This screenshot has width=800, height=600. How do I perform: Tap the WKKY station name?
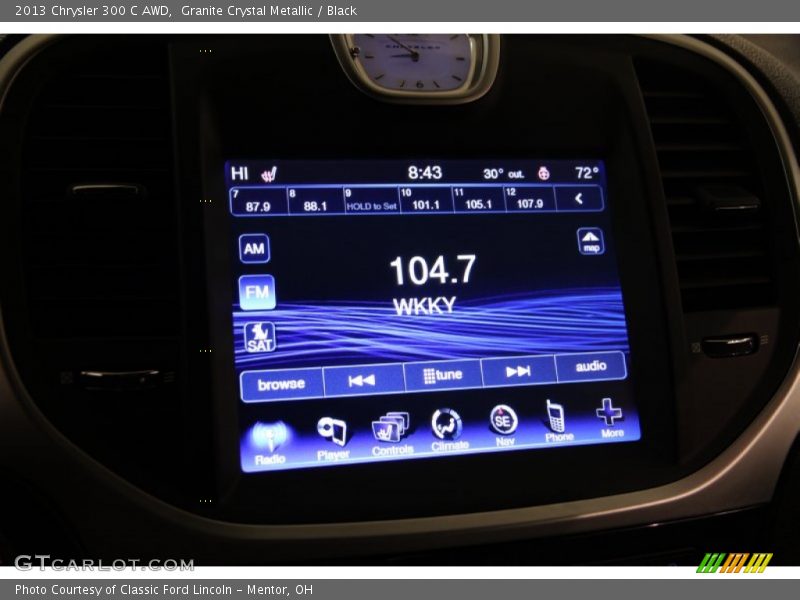424,306
